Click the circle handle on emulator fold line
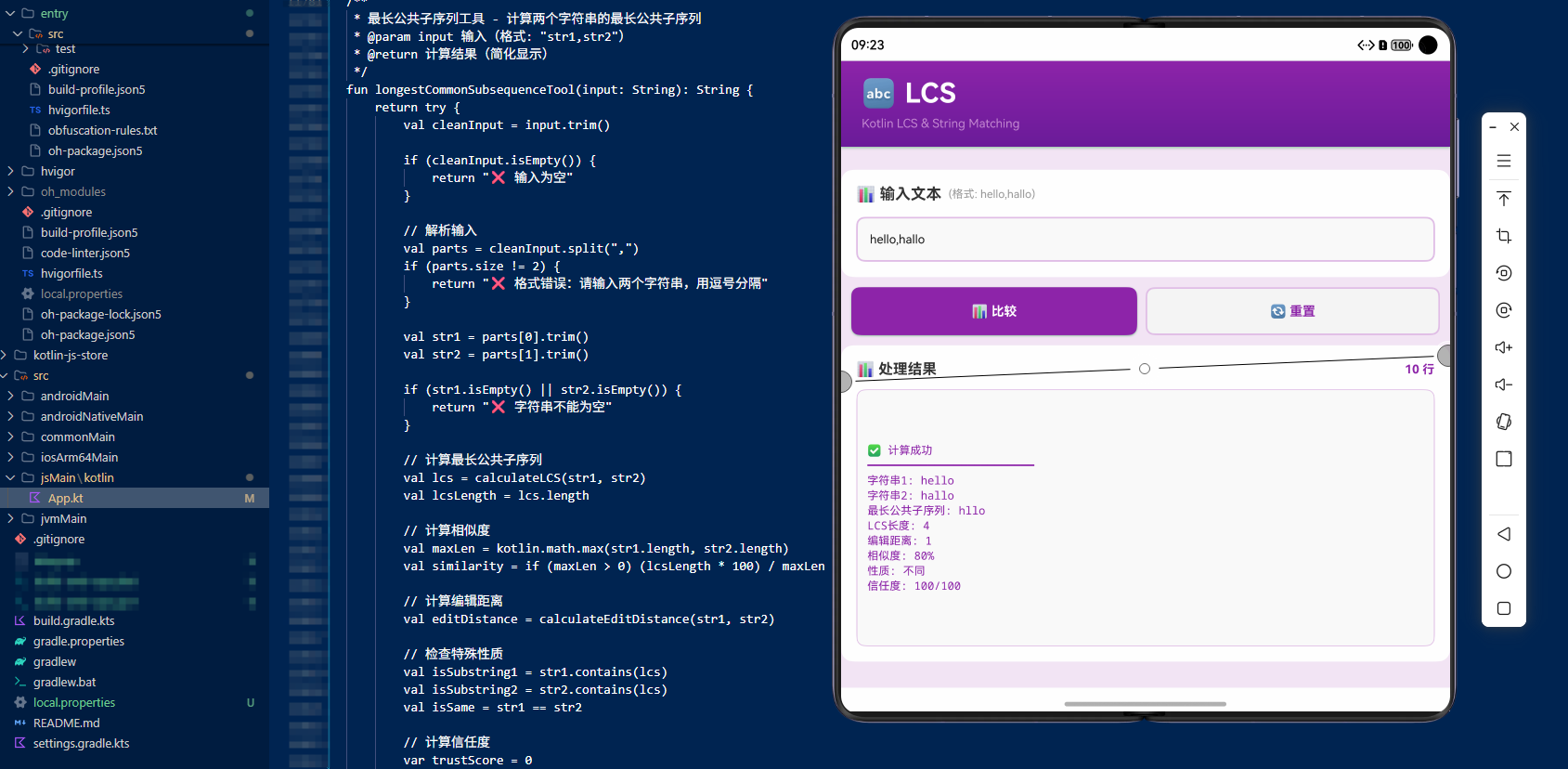Screen dimensions: 1568x769 point(1145,369)
